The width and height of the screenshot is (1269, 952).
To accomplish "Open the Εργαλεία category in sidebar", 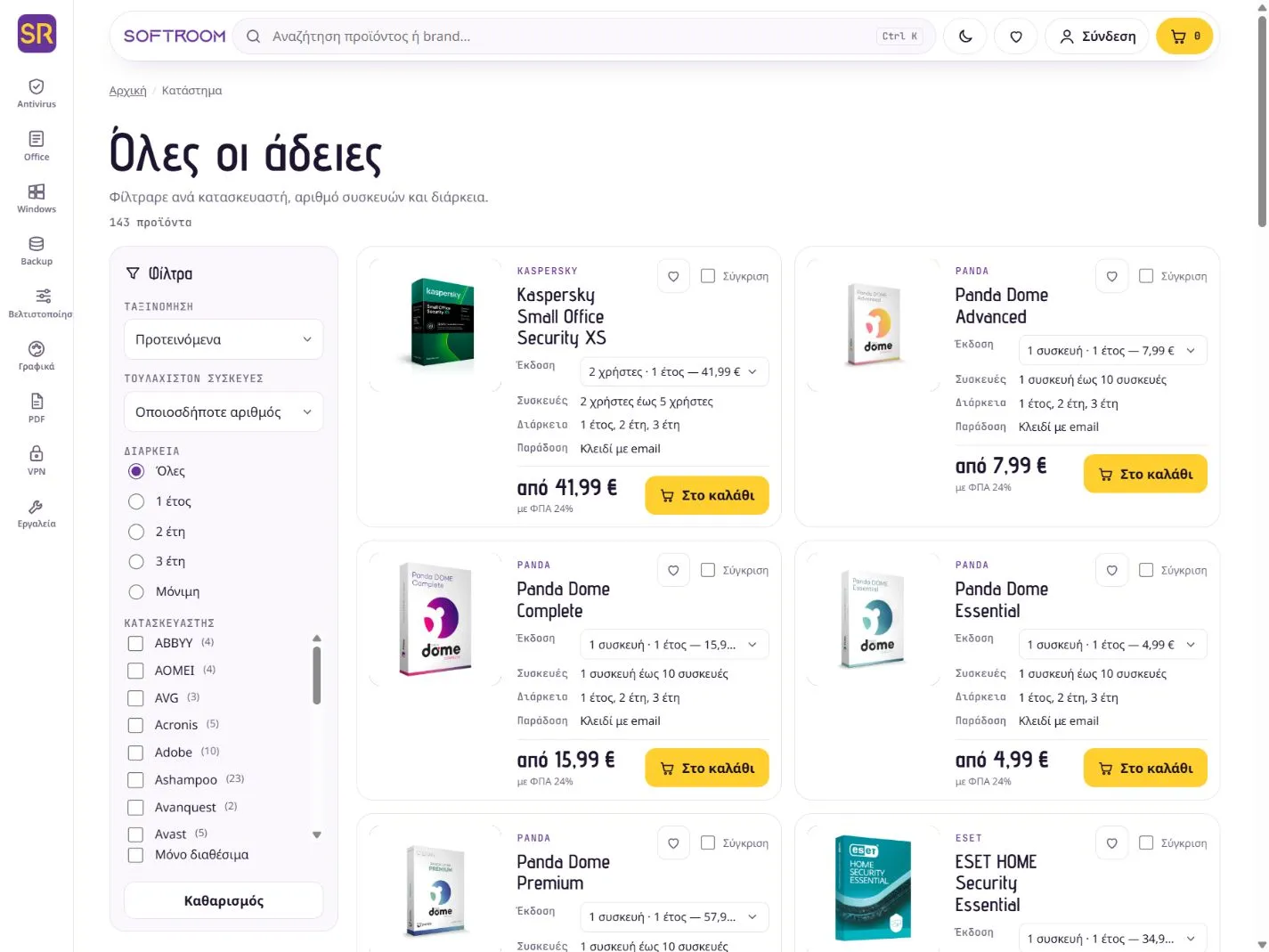I will tap(37, 513).
